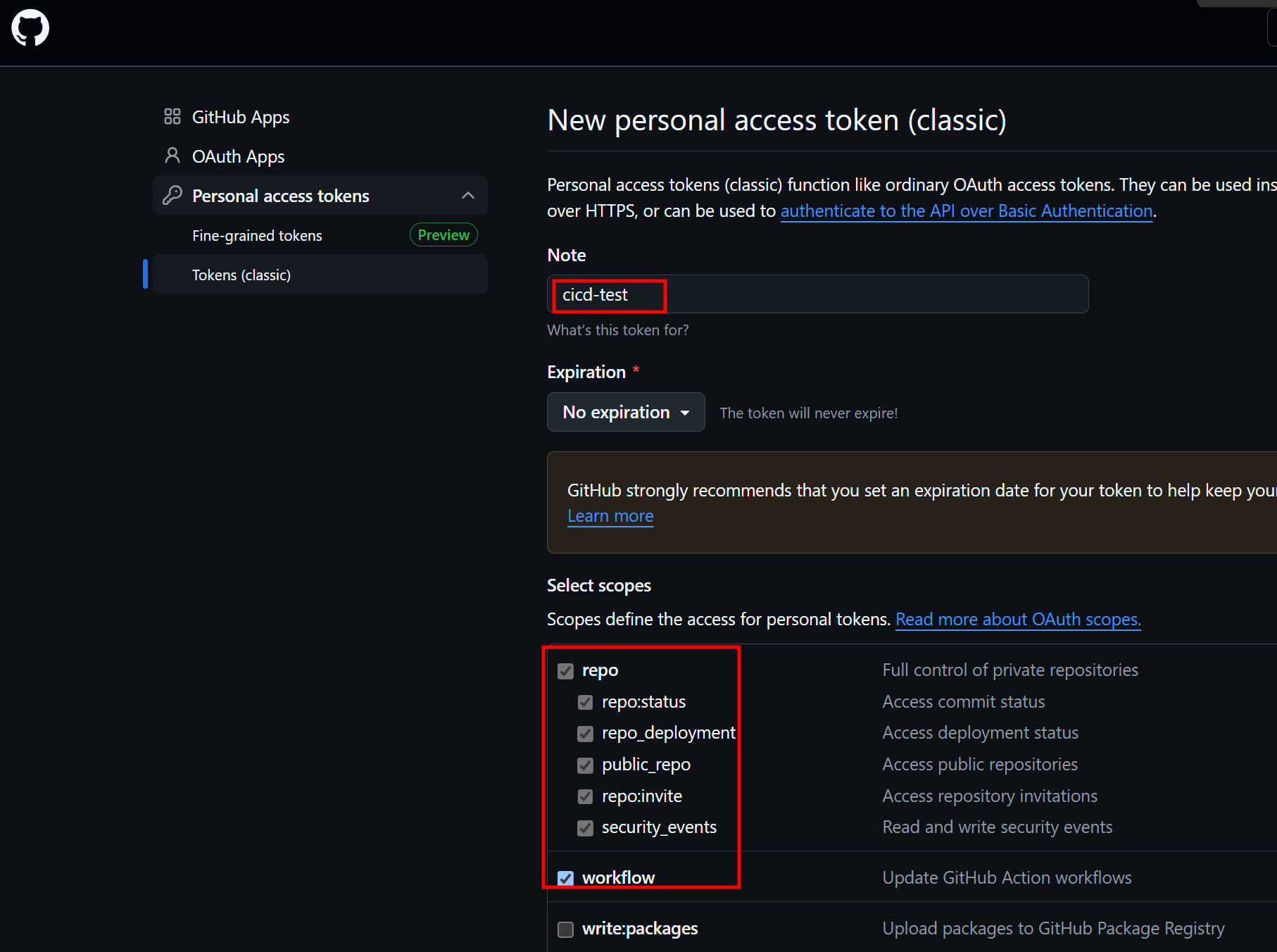Click the 'Access public repositories' description
This screenshot has width=1277, height=952.
tap(980, 764)
